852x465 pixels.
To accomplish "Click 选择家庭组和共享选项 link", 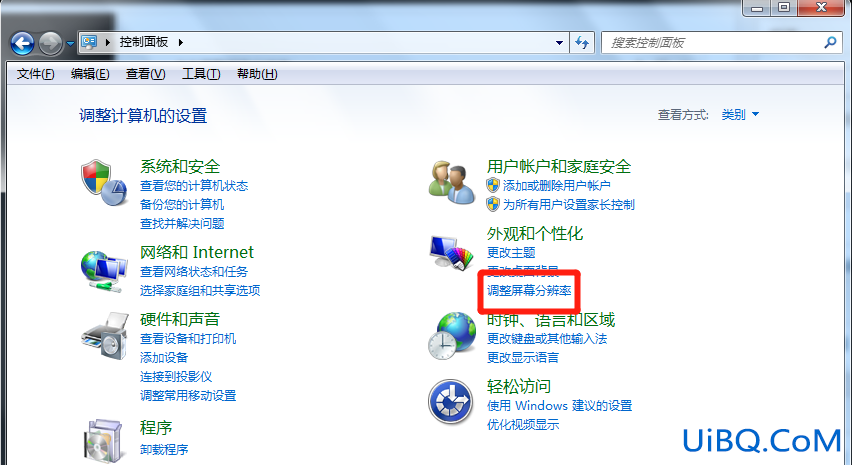I will 200,291.
